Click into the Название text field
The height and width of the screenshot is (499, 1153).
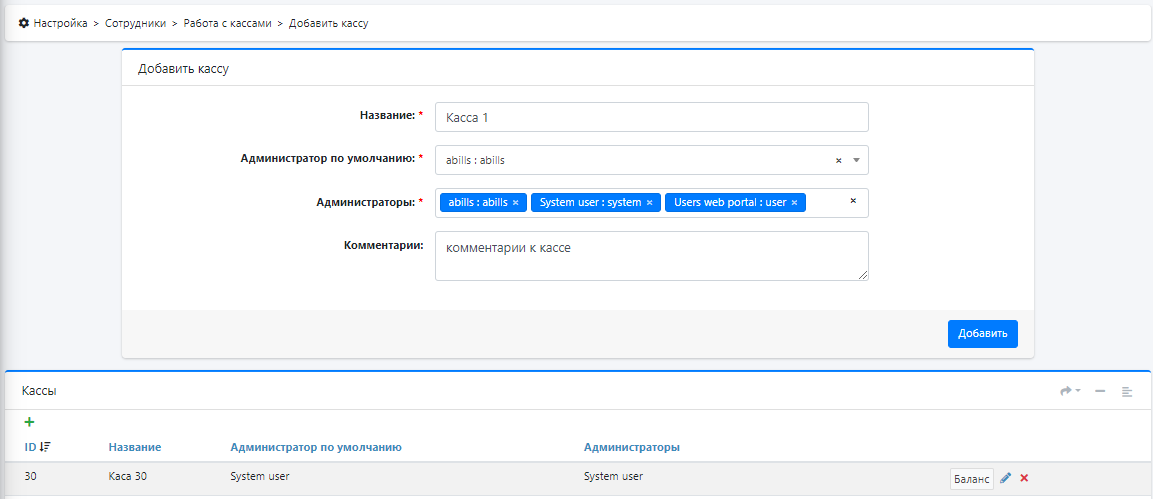(651, 117)
